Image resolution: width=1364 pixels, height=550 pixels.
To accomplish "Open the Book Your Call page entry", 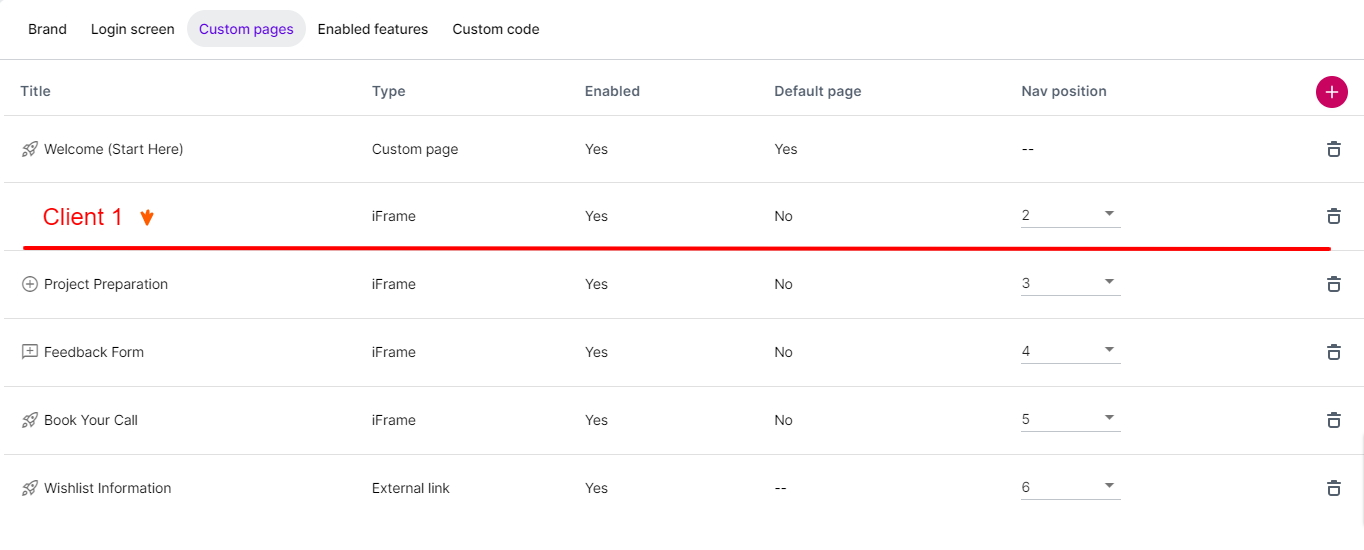I will coord(91,420).
